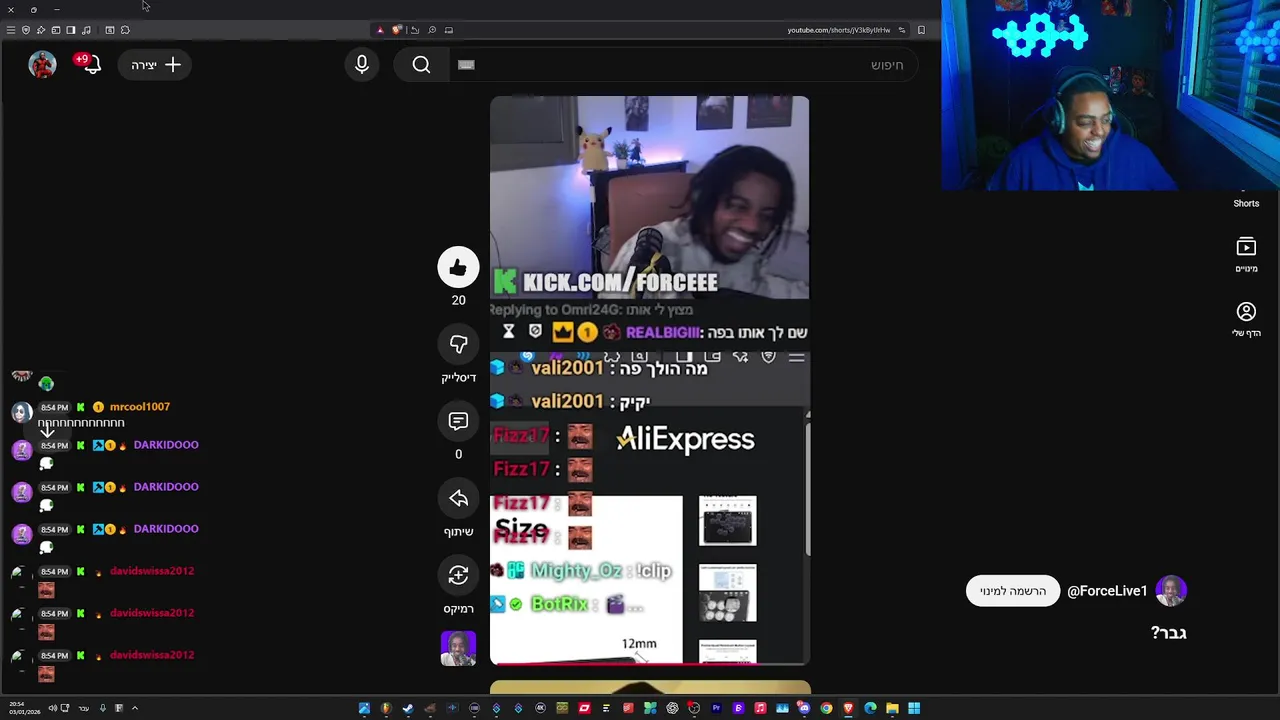The width and height of the screenshot is (1280, 720).
Task: Click the first DARKIDOOO chat username
Action: pyautogui.click(x=166, y=445)
